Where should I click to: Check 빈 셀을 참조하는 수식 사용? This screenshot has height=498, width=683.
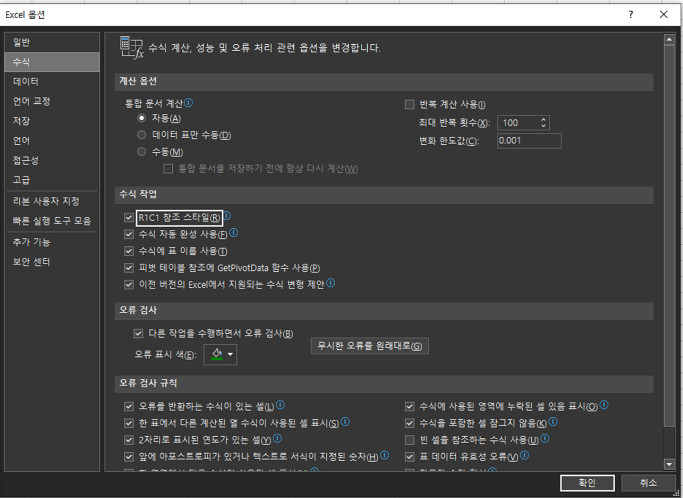[x=409, y=440]
